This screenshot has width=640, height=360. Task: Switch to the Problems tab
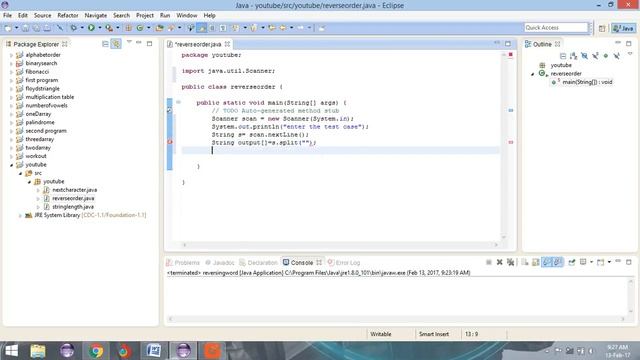click(183, 262)
